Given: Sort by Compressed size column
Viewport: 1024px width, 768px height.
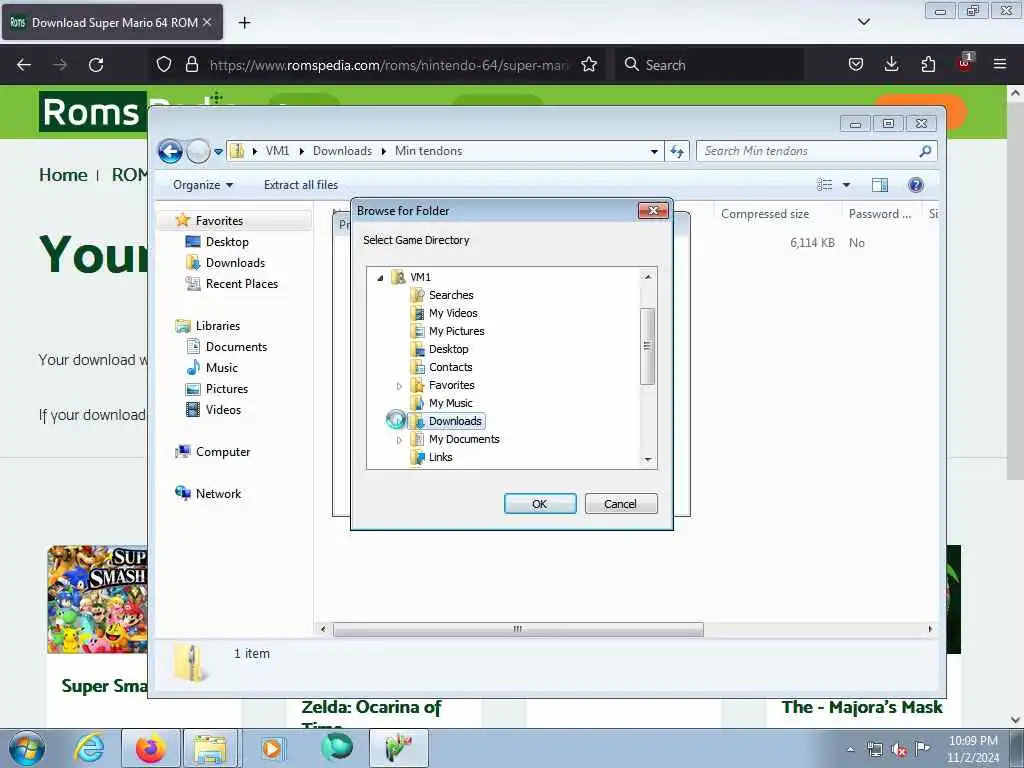Looking at the screenshot, I should pyautogui.click(x=765, y=214).
